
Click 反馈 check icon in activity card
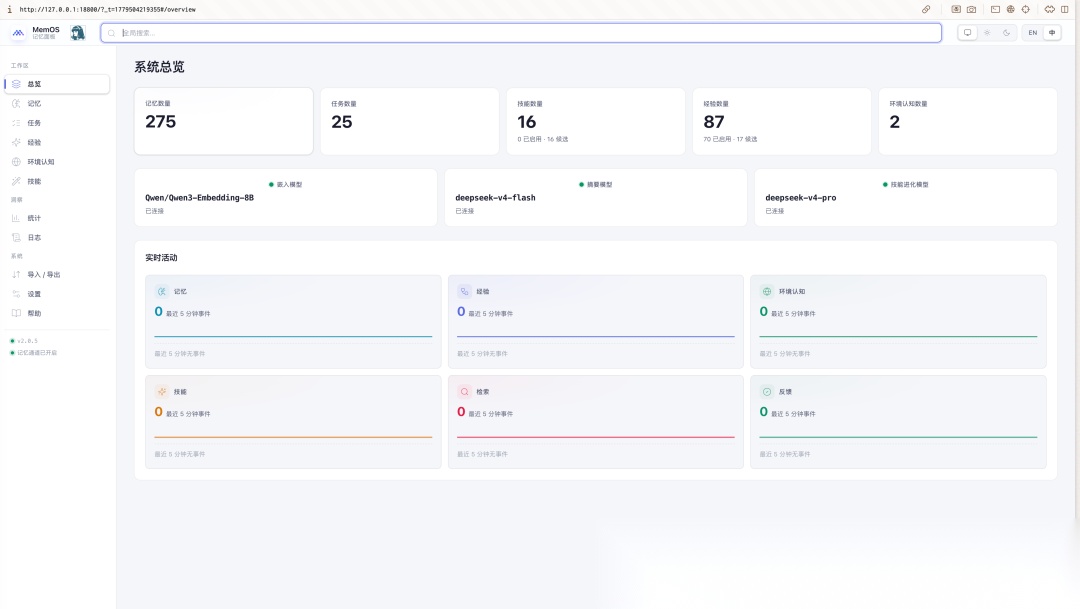pos(767,392)
